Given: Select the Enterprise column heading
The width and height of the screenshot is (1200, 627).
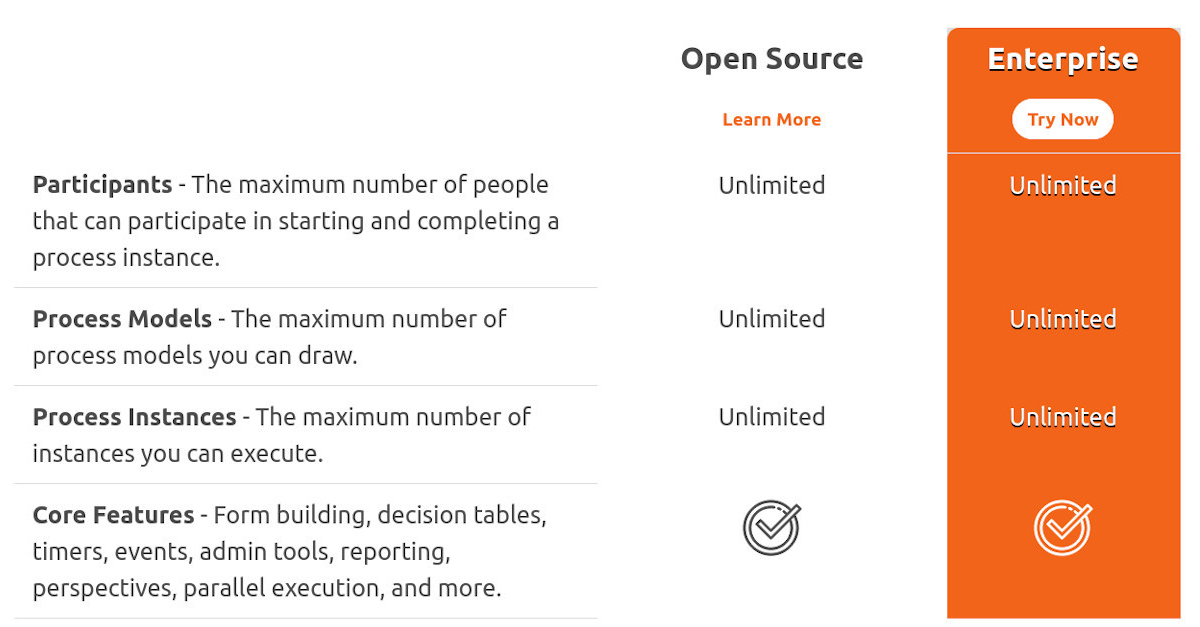Looking at the screenshot, I should tap(1063, 59).
